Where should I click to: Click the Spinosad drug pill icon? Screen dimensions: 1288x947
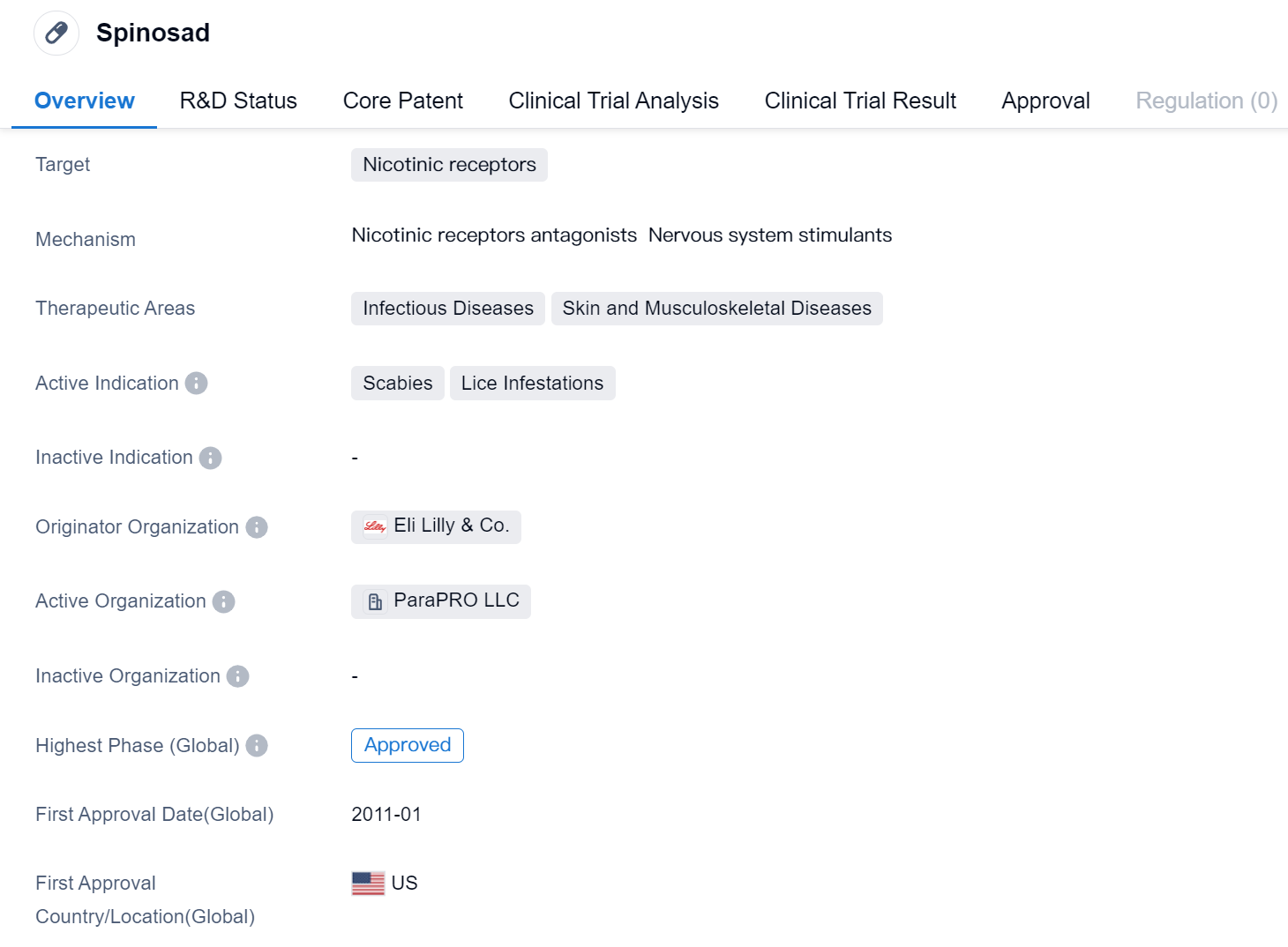(x=56, y=34)
